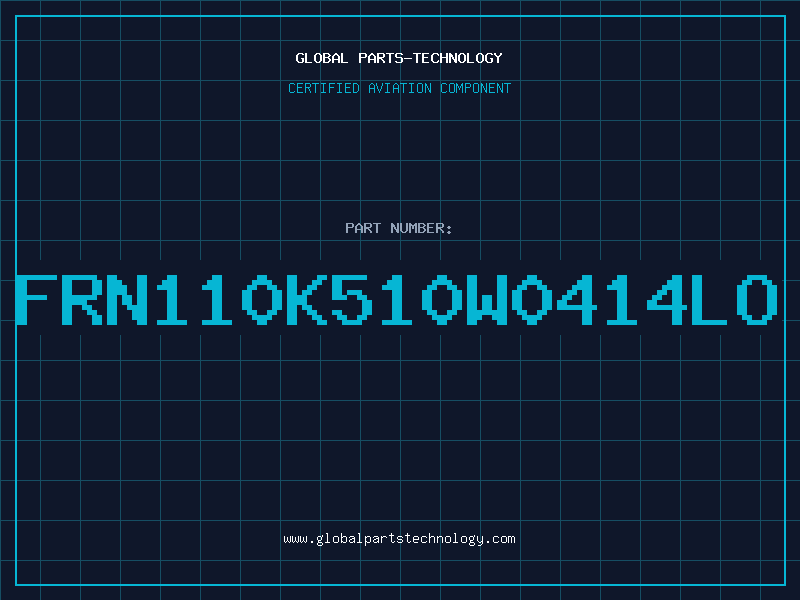800x600 pixels.
Task: Click the letter N in part number
Action: tap(127, 299)
